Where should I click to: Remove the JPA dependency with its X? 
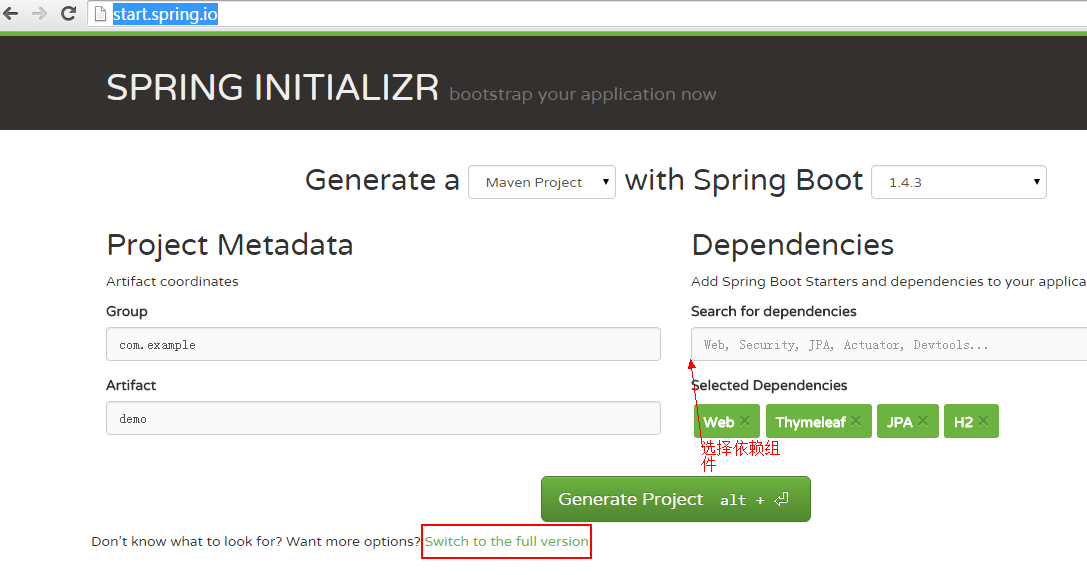923,420
